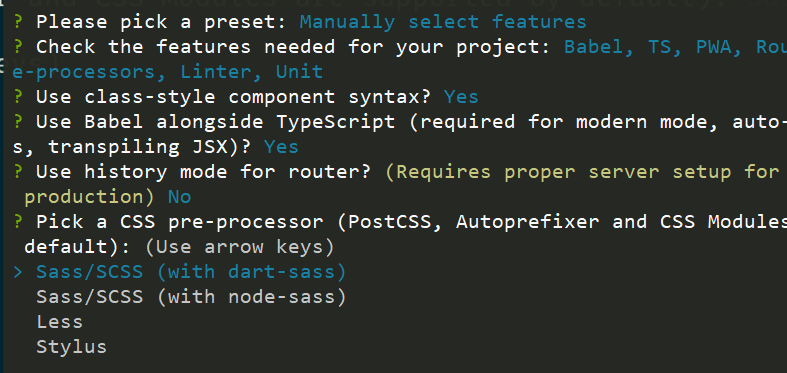Viewport: 787px width, 373px height.
Task: Click the 'No' answer for history mode
Action: pyautogui.click(x=179, y=197)
